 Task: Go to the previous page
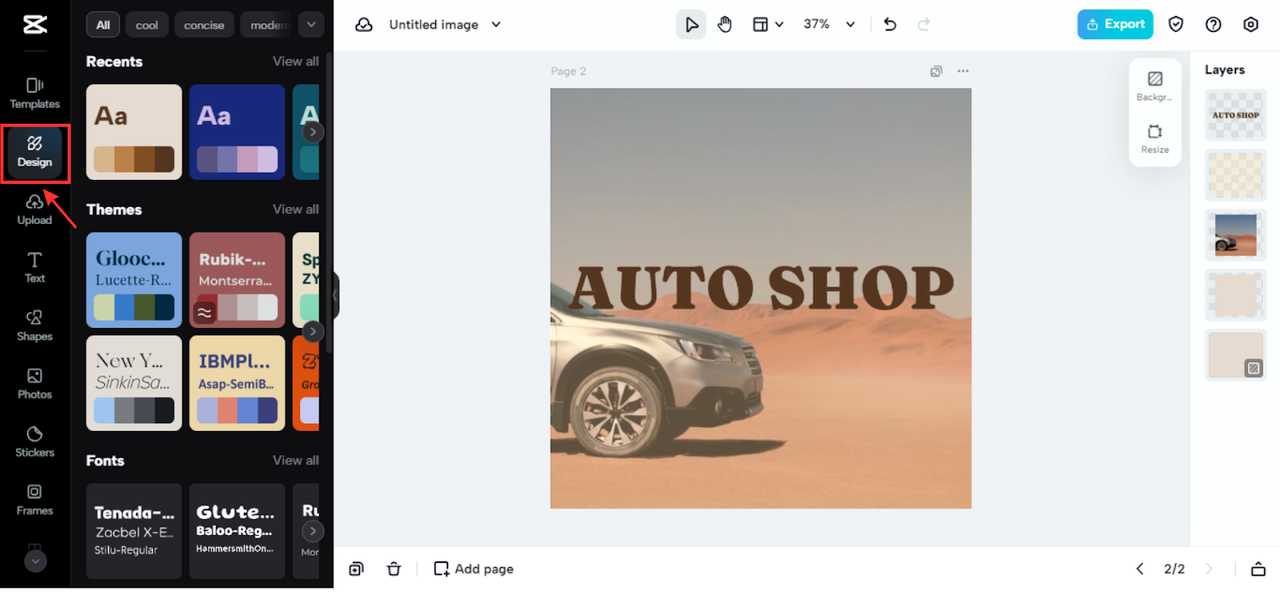(x=1140, y=569)
